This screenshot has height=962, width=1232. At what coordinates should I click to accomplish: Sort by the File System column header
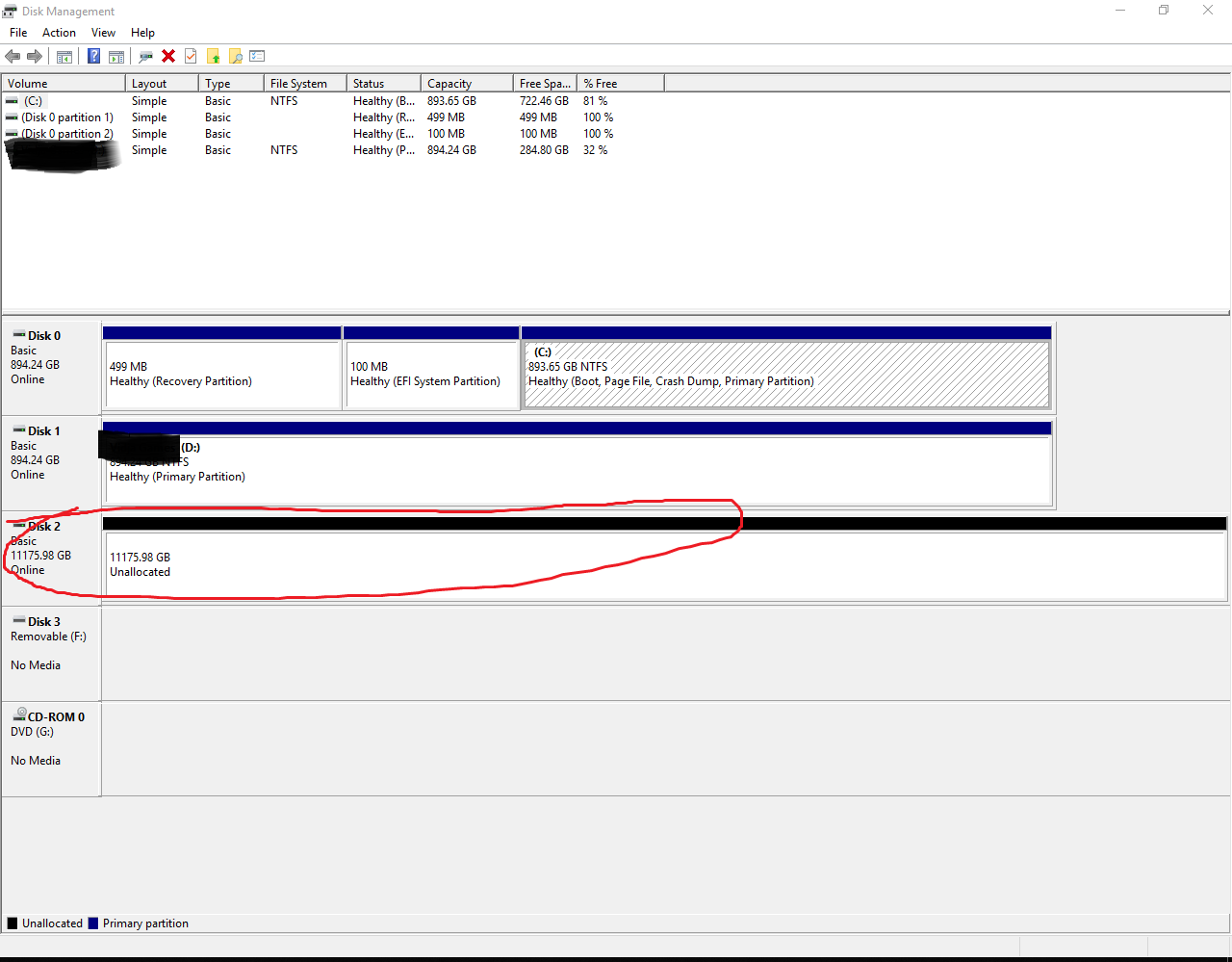pyautogui.click(x=305, y=84)
